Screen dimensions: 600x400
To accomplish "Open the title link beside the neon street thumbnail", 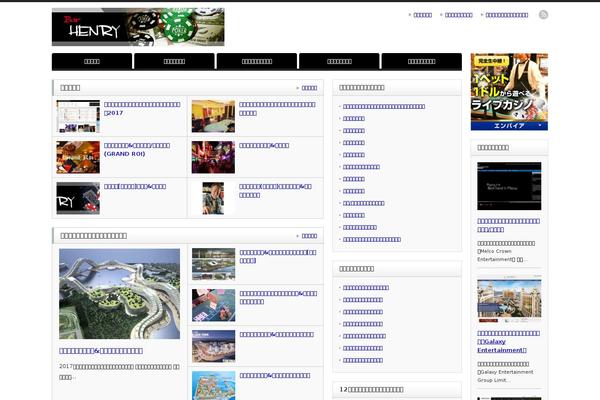I will pyautogui.click(x=264, y=145).
